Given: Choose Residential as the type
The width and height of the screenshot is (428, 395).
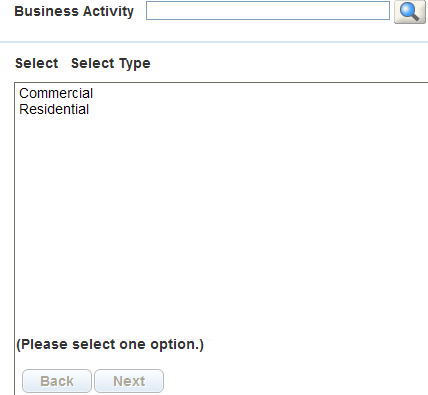Looking at the screenshot, I should [x=54, y=109].
